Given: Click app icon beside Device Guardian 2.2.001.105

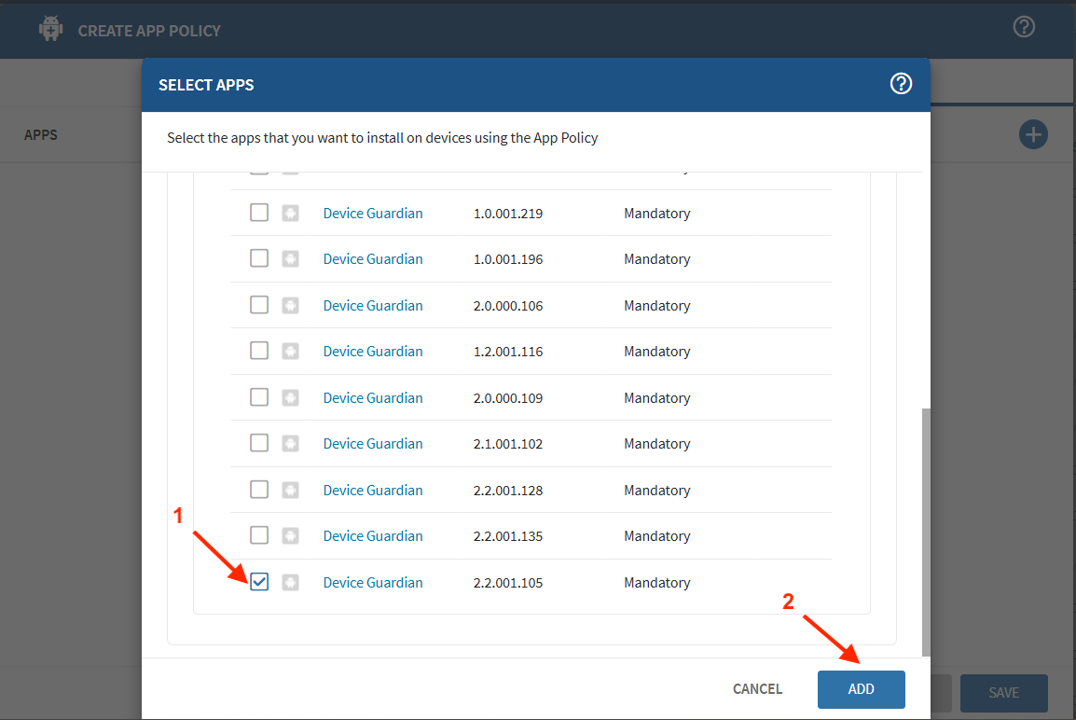Looking at the screenshot, I should tap(290, 582).
